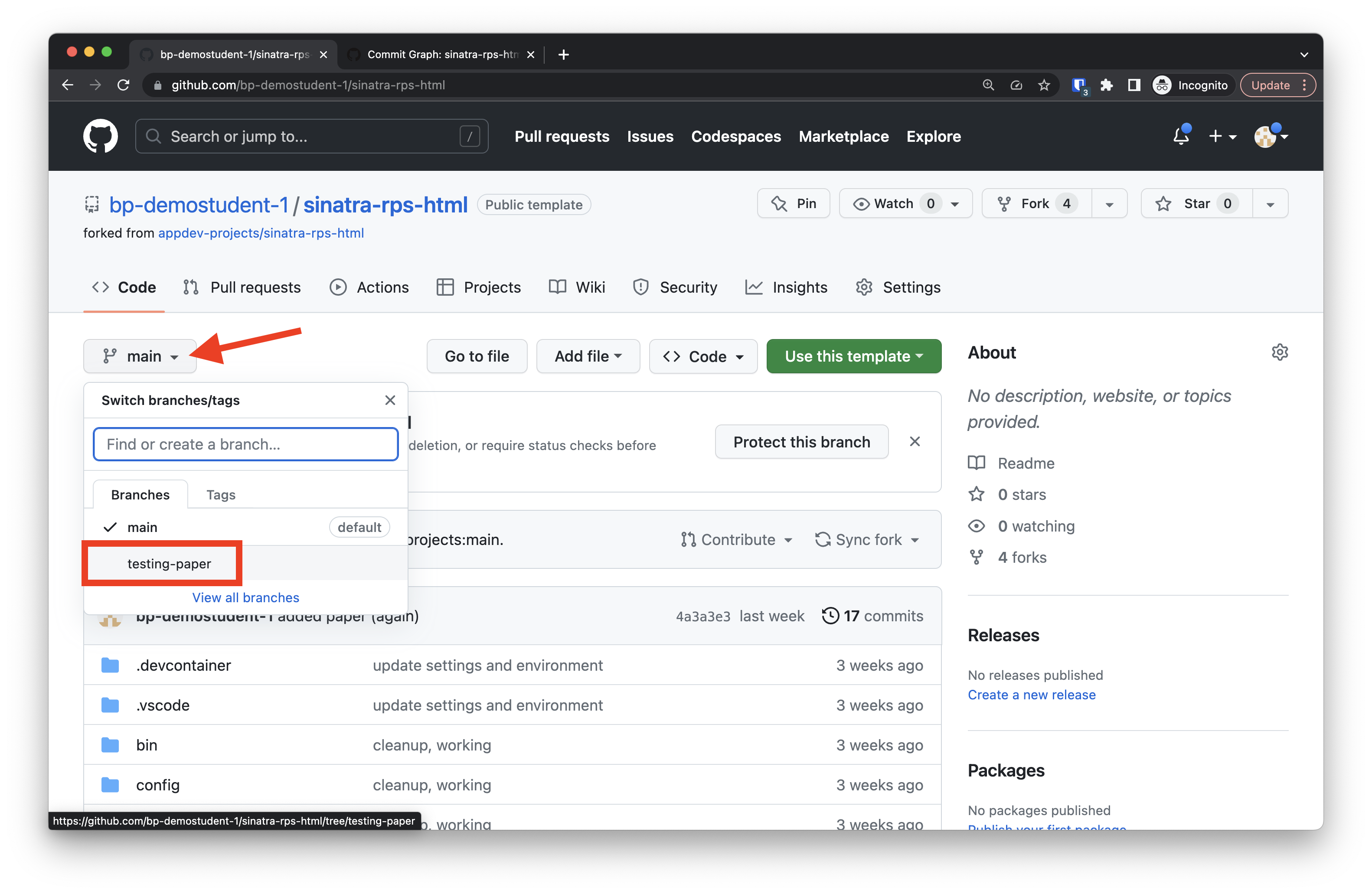Screen dimensions: 1372x894
Task: Click the browser forward arrow
Action: coord(96,85)
